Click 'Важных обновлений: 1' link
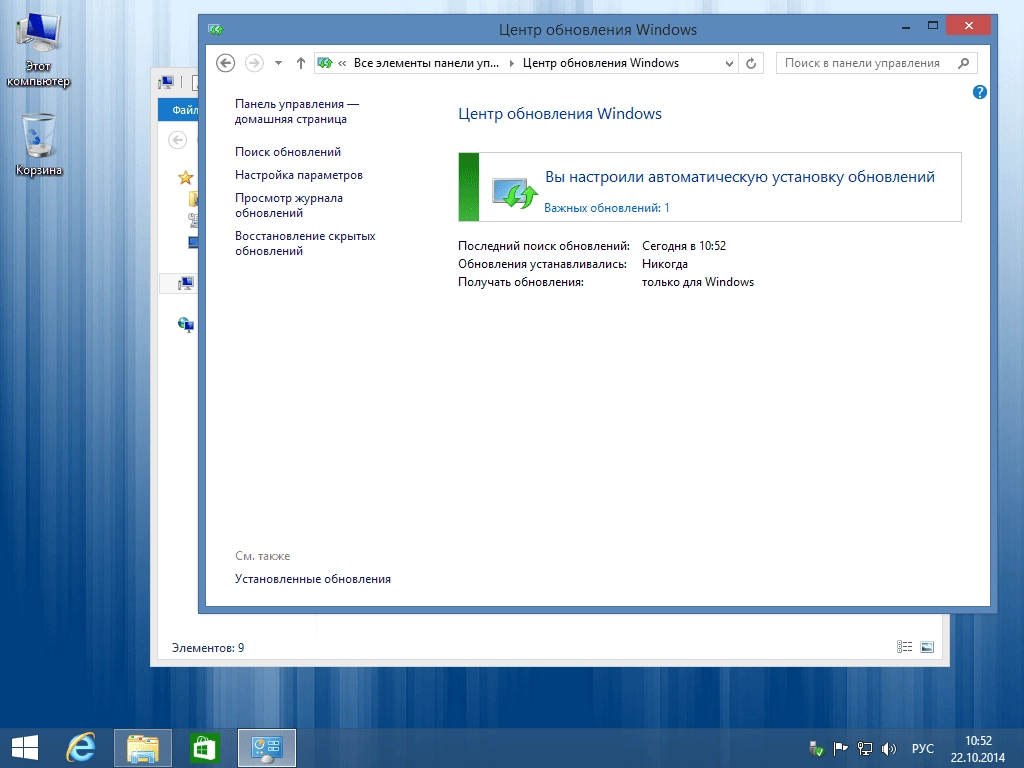This screenshot has width=1024, height=768. 607,208
